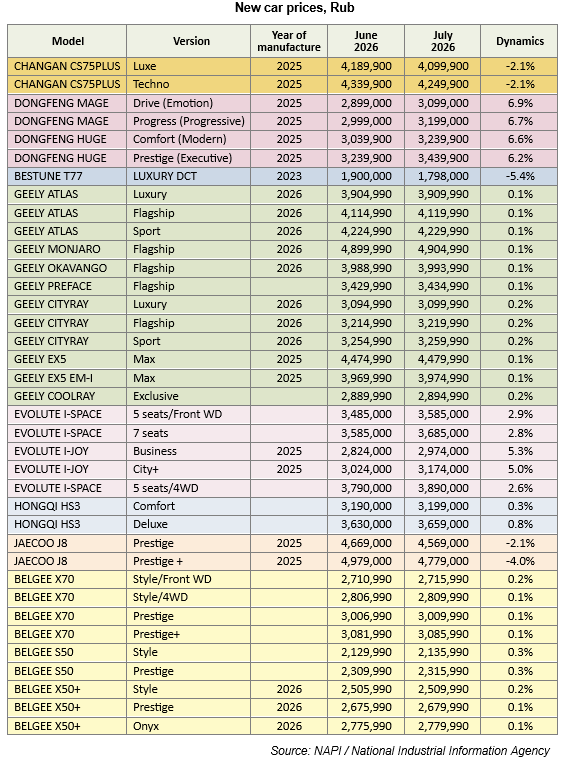Select the Dynamics column header
This screenshot has height=759, width=568.
(520, 41)
